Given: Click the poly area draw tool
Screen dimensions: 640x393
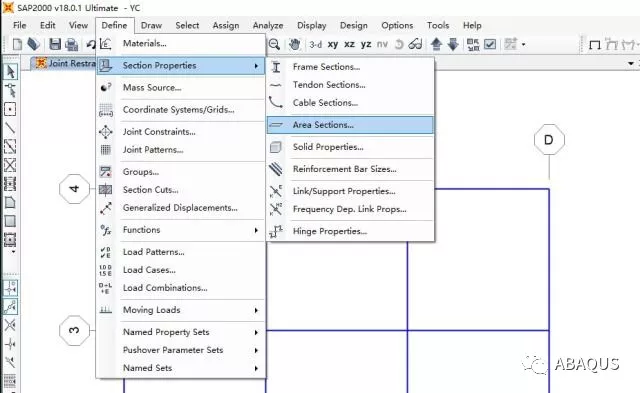Looking at the screenshot, I should [x=10, y=202].
